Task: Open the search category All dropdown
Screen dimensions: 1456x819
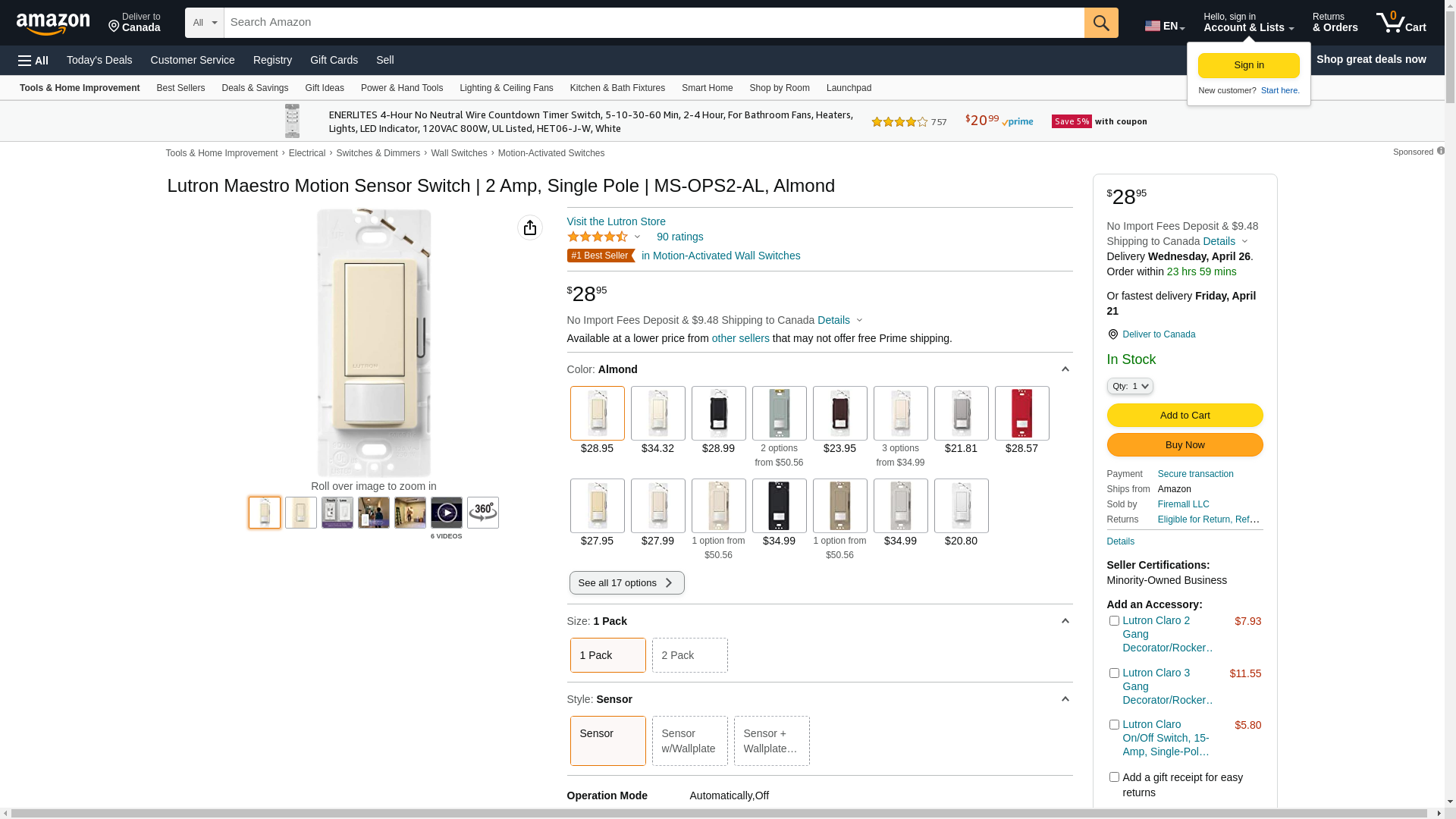Action: pyautogui.click(x=204, y=23)
